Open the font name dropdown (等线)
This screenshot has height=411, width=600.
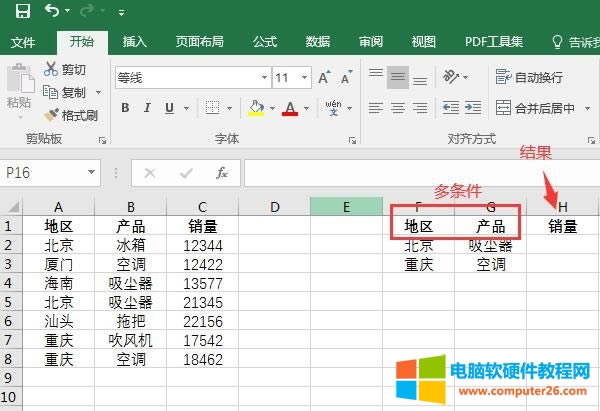(264, 77)
